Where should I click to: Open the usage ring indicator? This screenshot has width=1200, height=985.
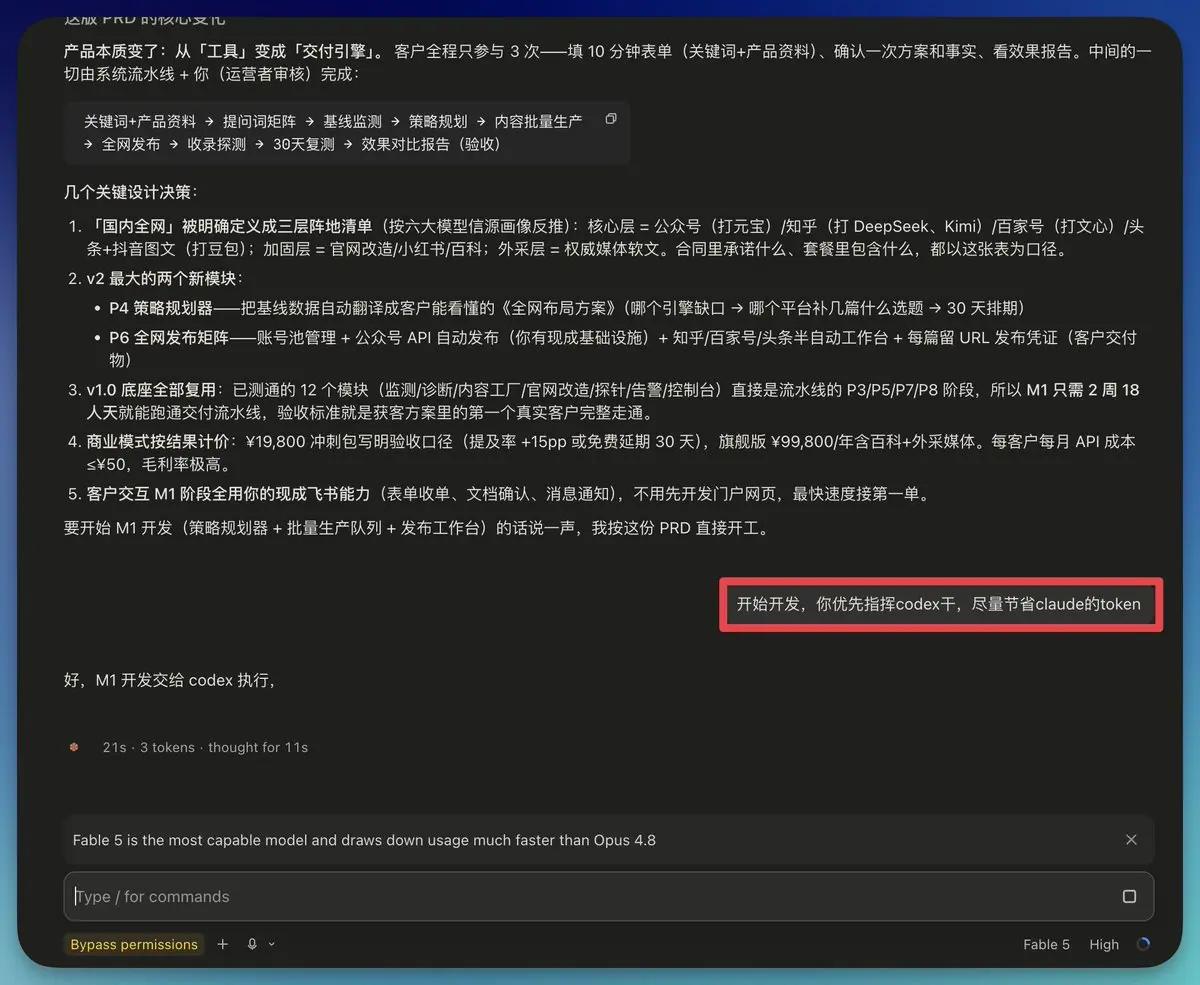coord(1143,944)
